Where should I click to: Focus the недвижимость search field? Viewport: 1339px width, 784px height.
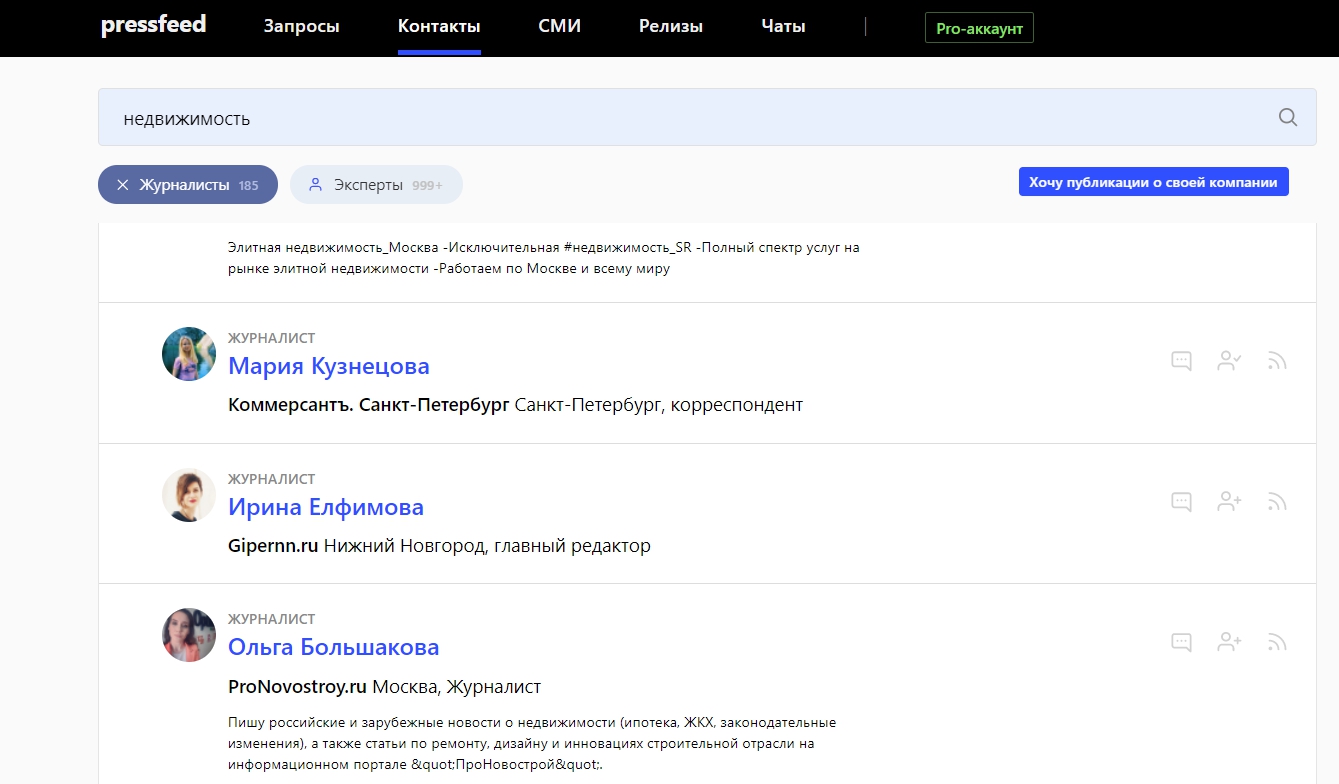(x=680, y=119)
